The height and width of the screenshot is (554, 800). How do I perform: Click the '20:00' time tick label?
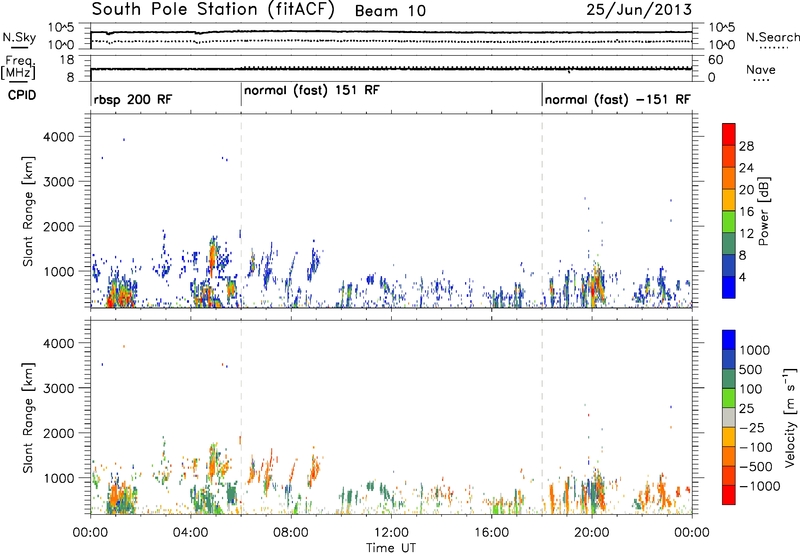tap(591, 533)
